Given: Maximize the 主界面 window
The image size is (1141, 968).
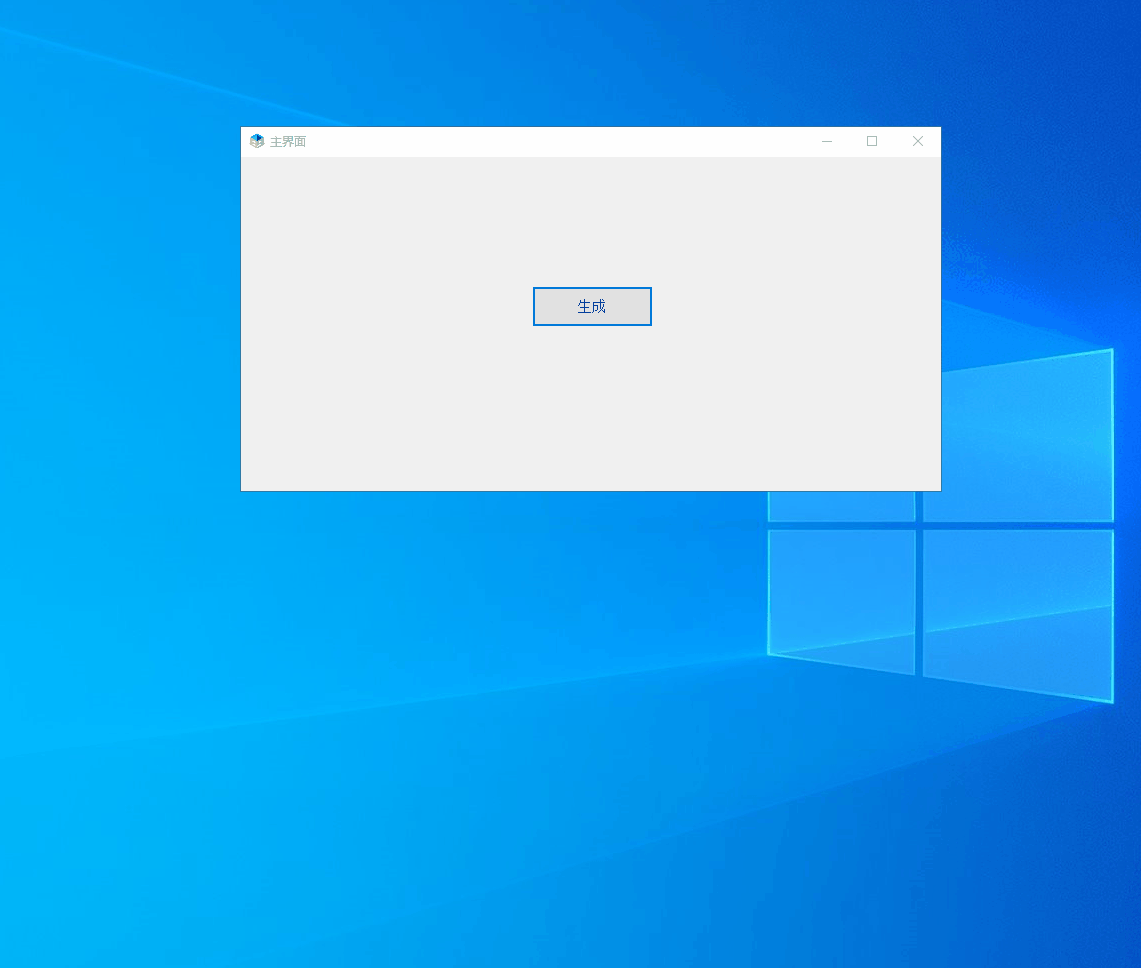Looking at the screenshot, I should coord(872,141).
